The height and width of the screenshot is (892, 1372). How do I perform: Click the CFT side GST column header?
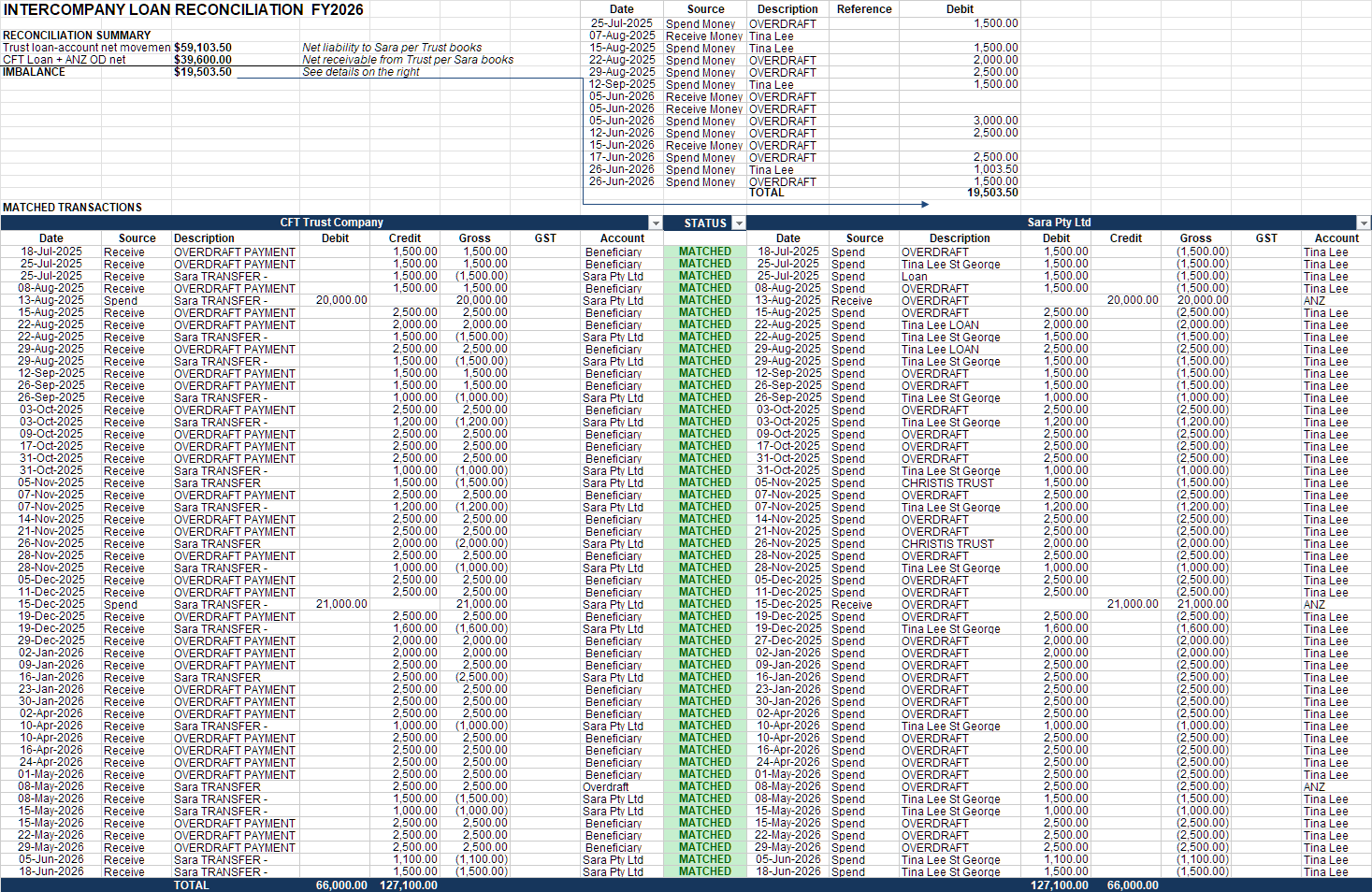545,238
